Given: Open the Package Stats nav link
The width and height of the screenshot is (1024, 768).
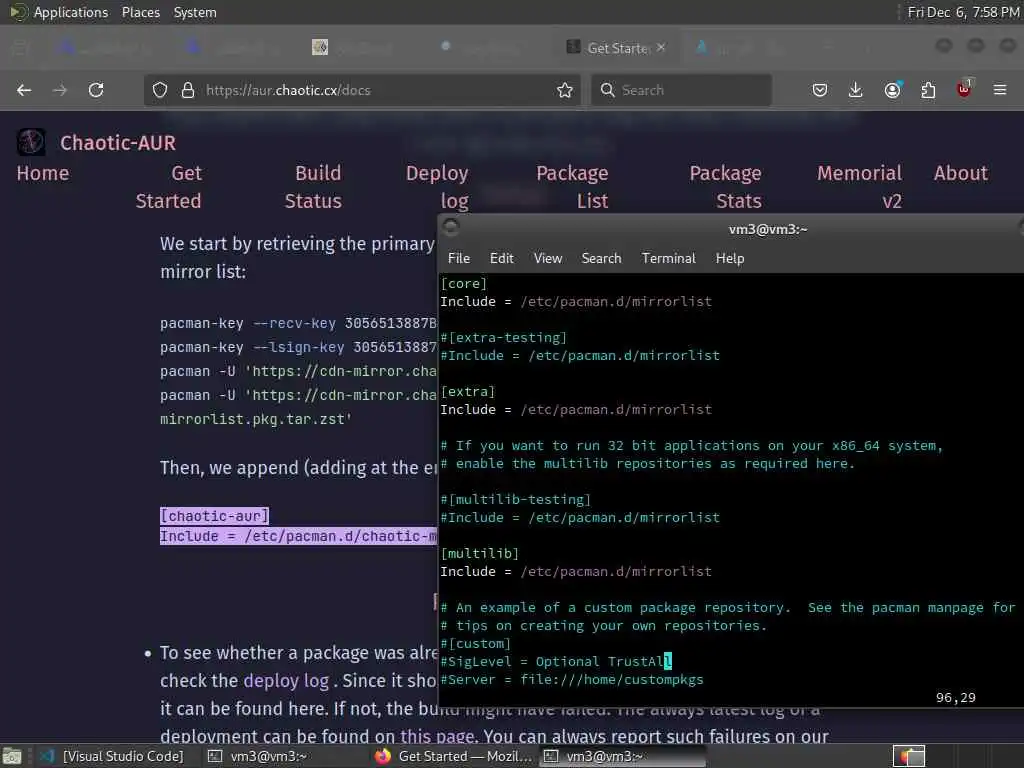Looking at the screenshot, I should [726, 187].
